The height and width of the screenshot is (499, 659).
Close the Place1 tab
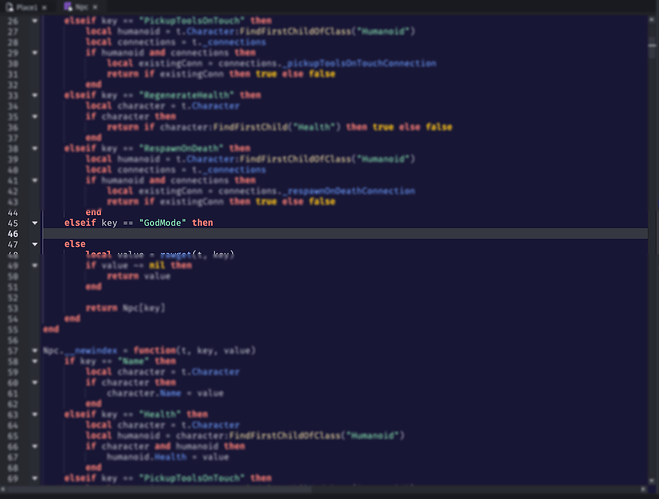coord(44,8)
